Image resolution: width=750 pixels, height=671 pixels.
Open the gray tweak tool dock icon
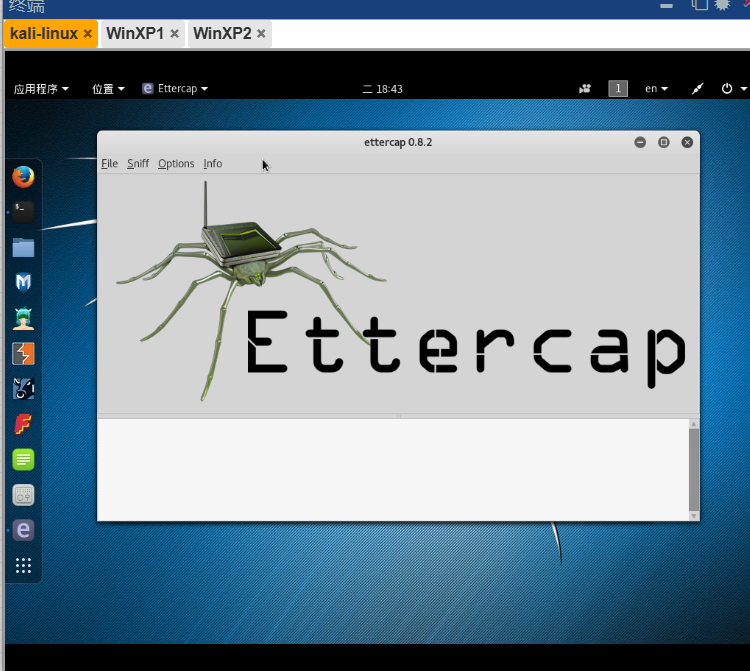[x=23, y=495]
